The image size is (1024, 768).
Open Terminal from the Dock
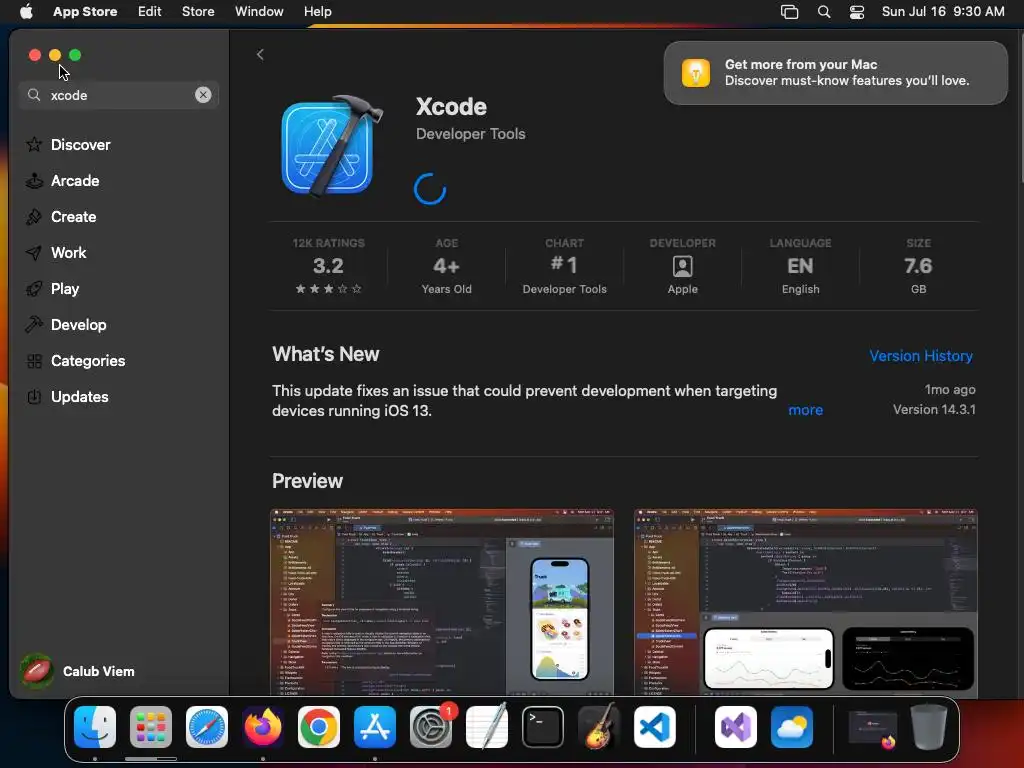coord(543,727)
